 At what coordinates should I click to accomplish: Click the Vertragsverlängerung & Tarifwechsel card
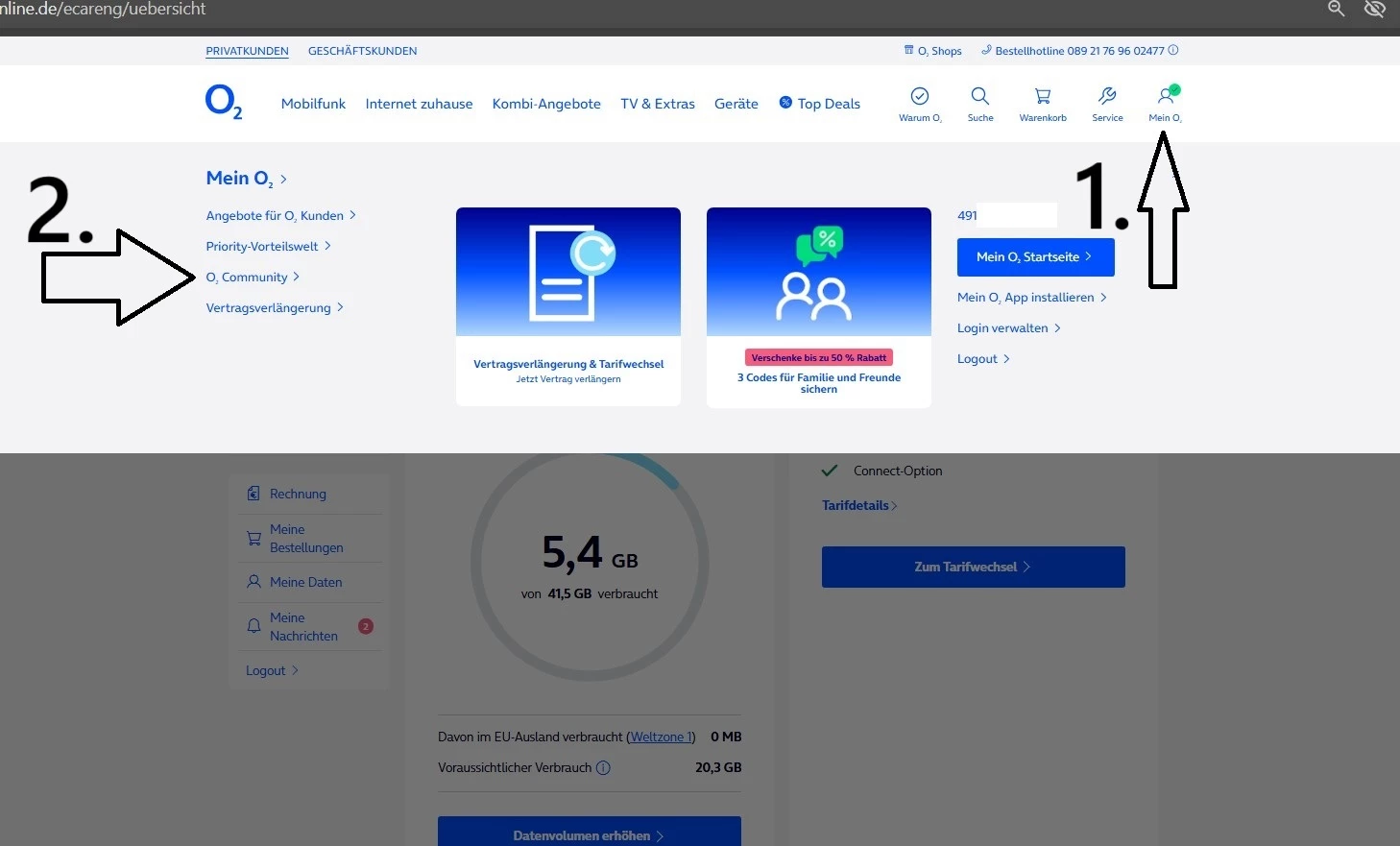coord(568,306)
